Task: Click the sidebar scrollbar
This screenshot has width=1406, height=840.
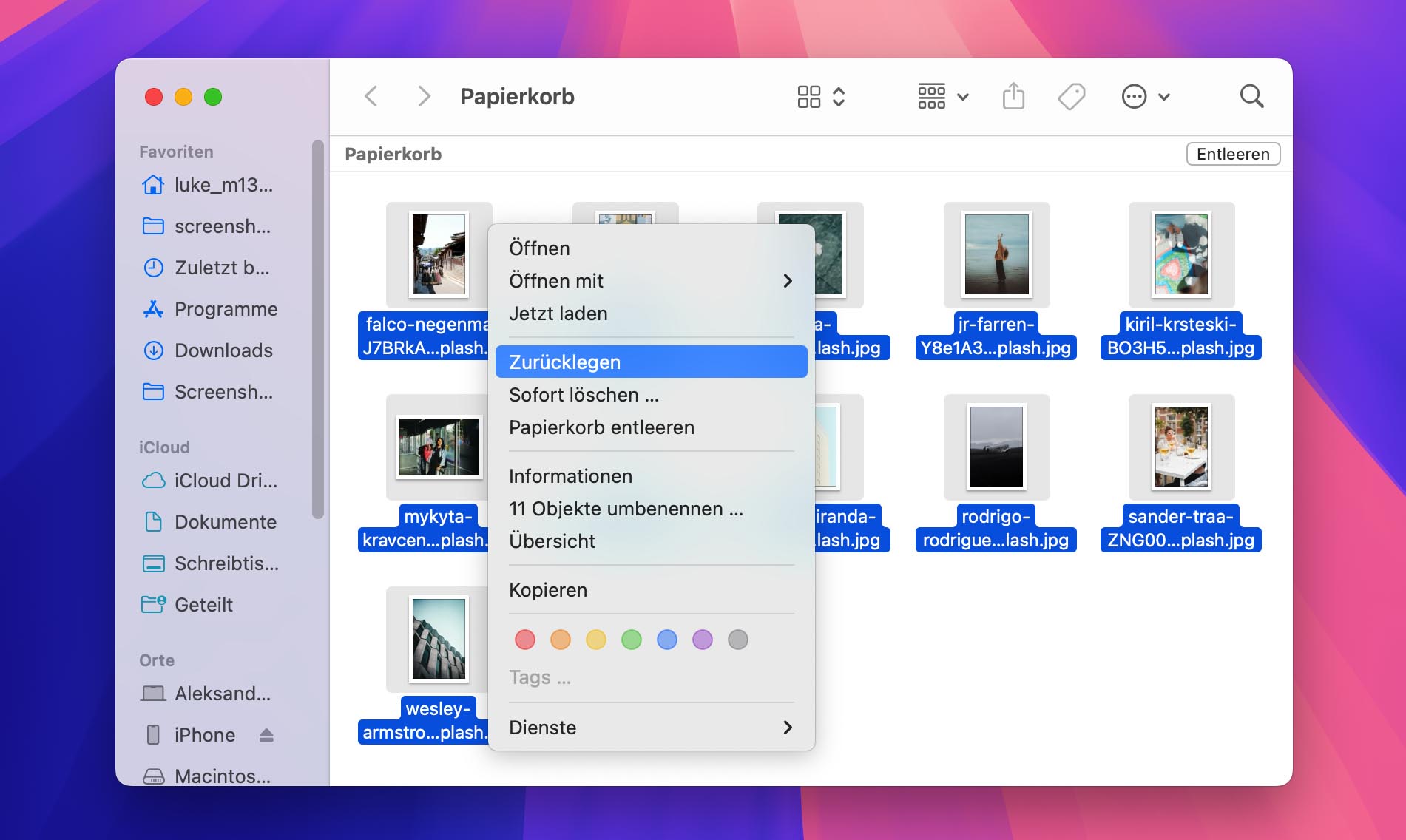Action: click(x=318, y=329)
